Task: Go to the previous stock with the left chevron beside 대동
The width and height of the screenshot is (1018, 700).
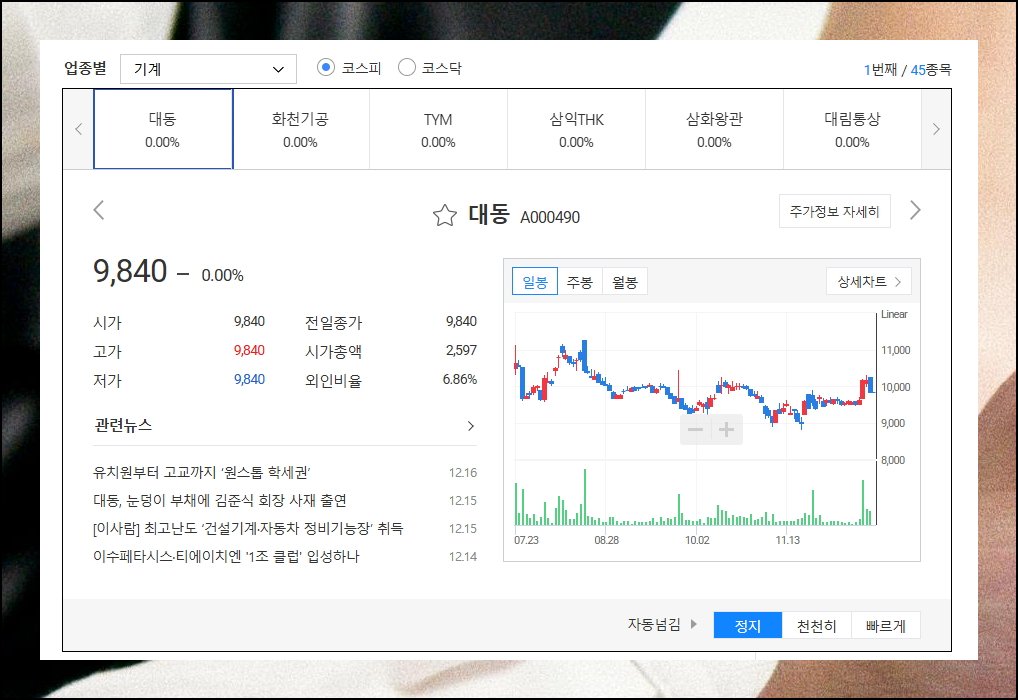Action: tap(99, 210)
